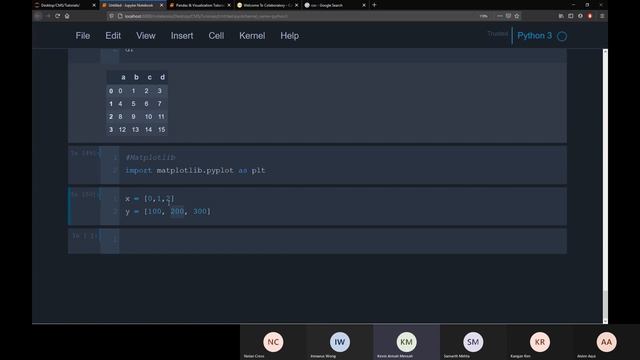The image size is (640, 360).
Task: Open the Help menu
Action: click(289, 36)
